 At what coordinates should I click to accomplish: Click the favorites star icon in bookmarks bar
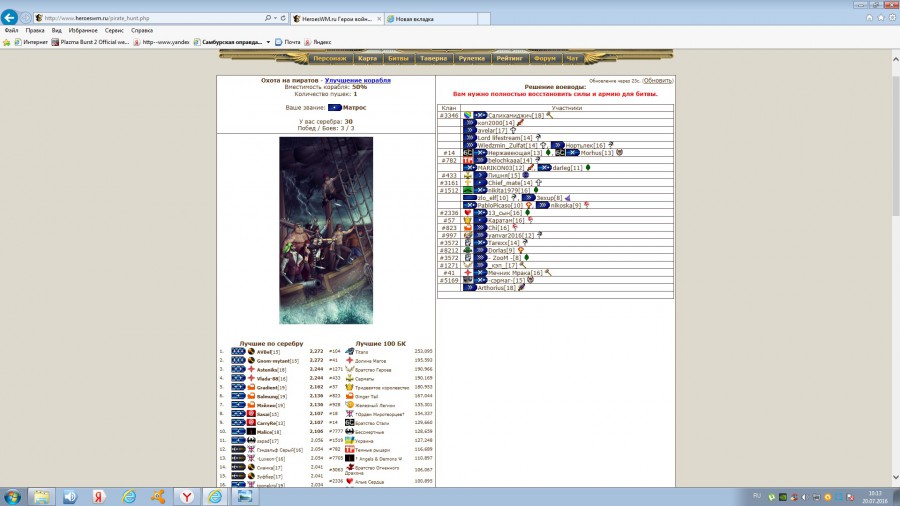click(7, 42)
